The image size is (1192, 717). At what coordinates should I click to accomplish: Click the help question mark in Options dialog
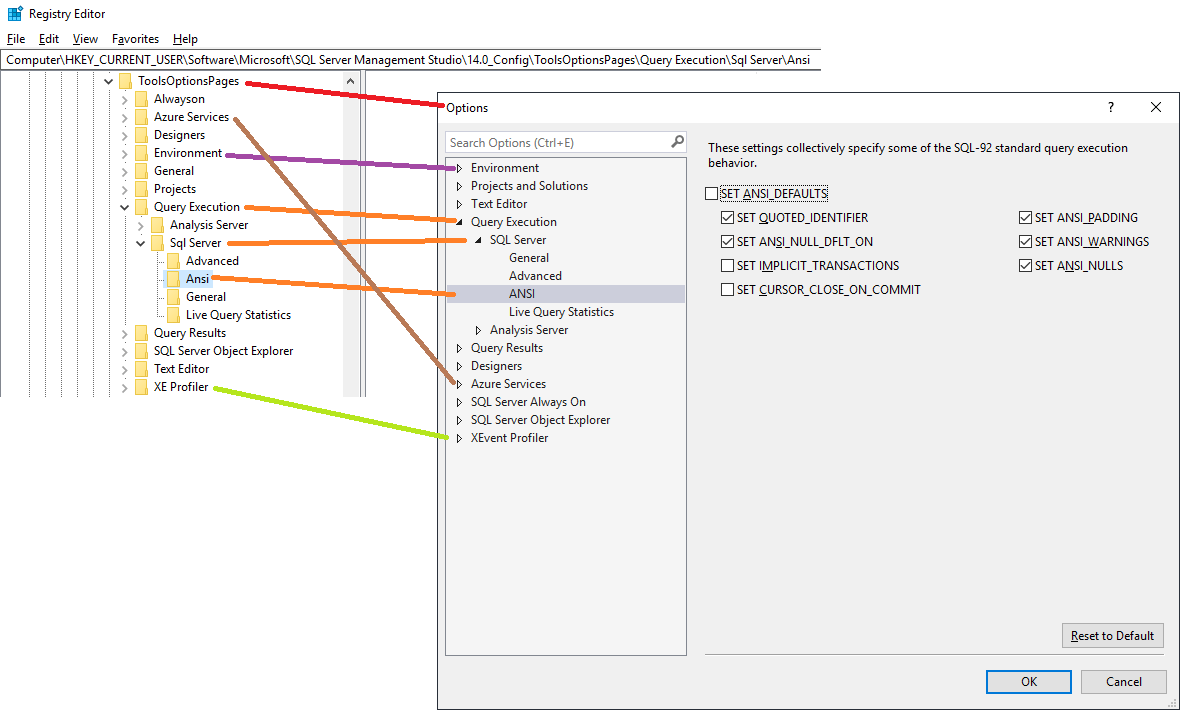(x=1111, y=107)
